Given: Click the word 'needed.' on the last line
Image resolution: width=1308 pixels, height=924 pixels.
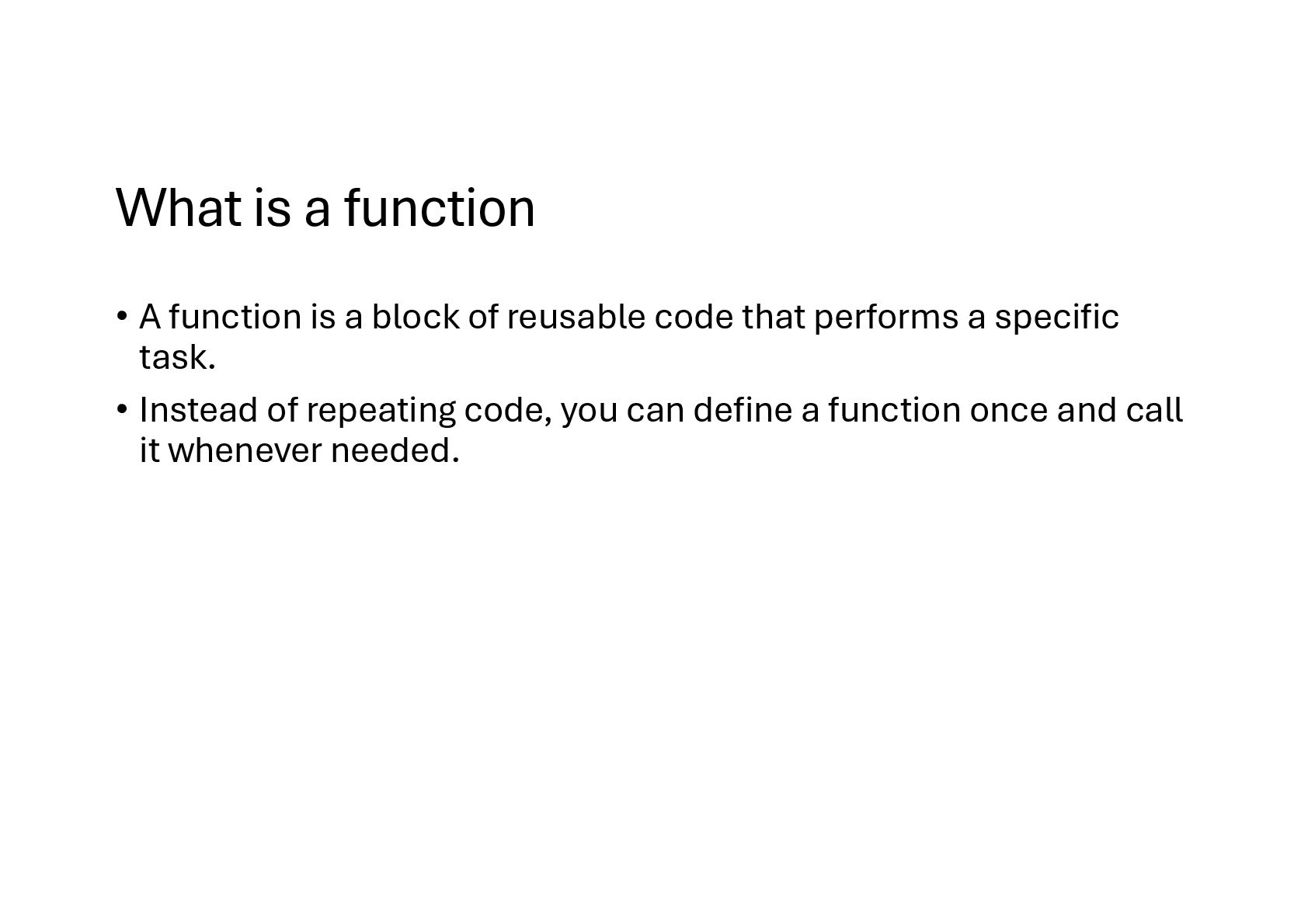Looking at the screenshot, I should point(395,450).
